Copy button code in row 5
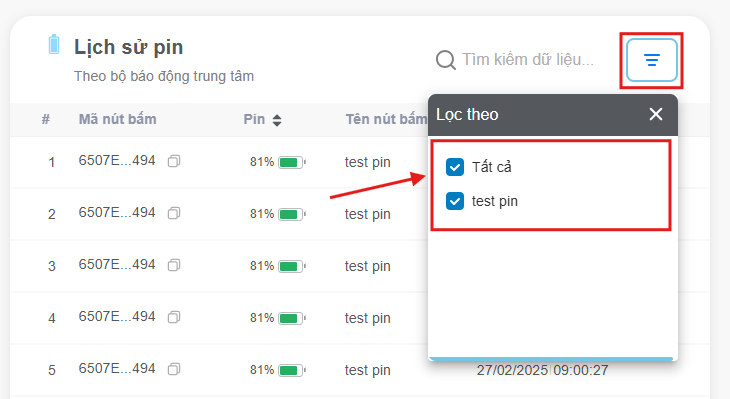The height and width of the screenshot is (399, 730). [174, 369]
